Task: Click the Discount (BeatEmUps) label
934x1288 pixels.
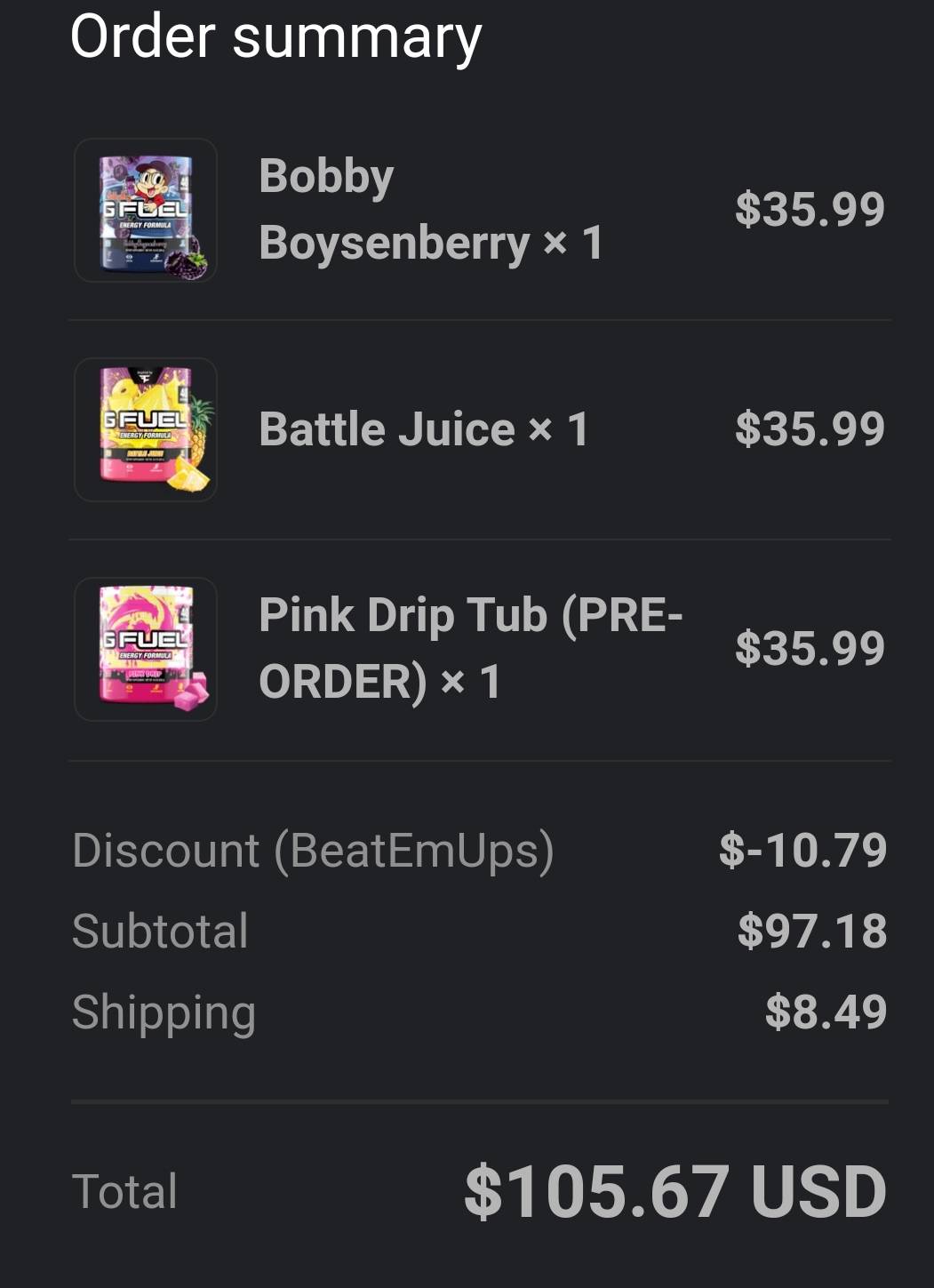Action: 313,851
